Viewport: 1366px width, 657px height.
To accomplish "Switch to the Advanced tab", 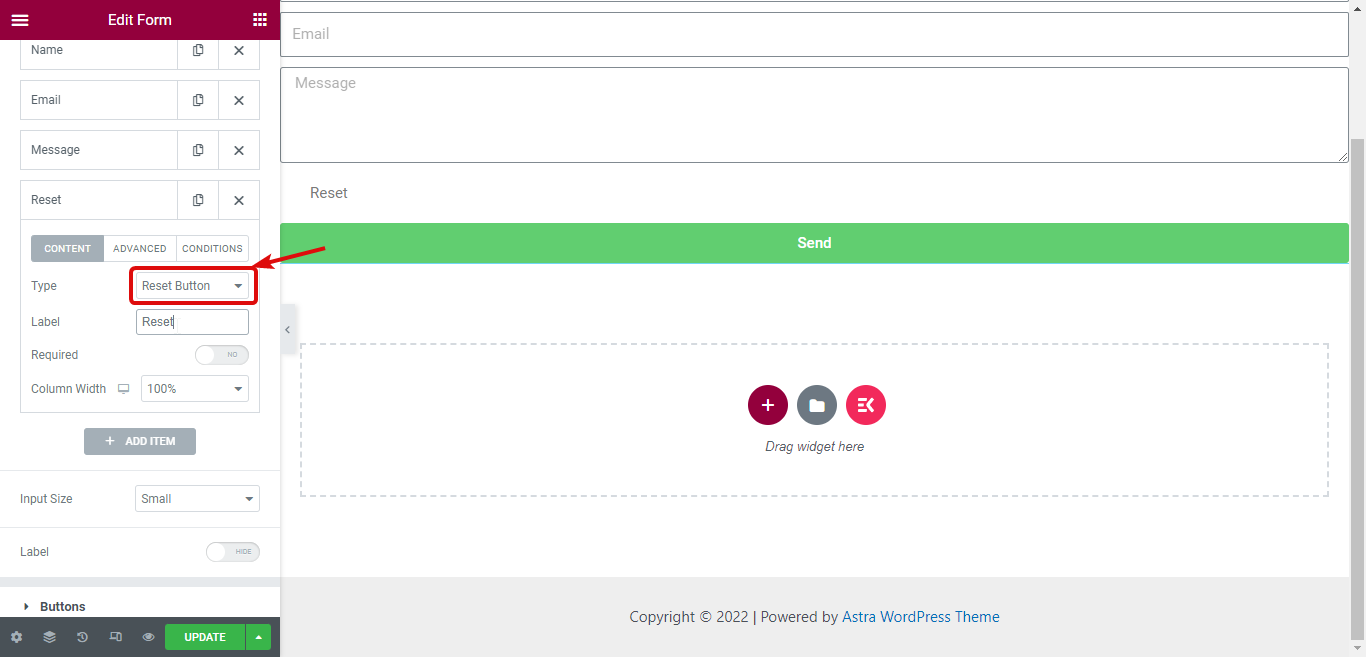I will (x=140, y=249).
